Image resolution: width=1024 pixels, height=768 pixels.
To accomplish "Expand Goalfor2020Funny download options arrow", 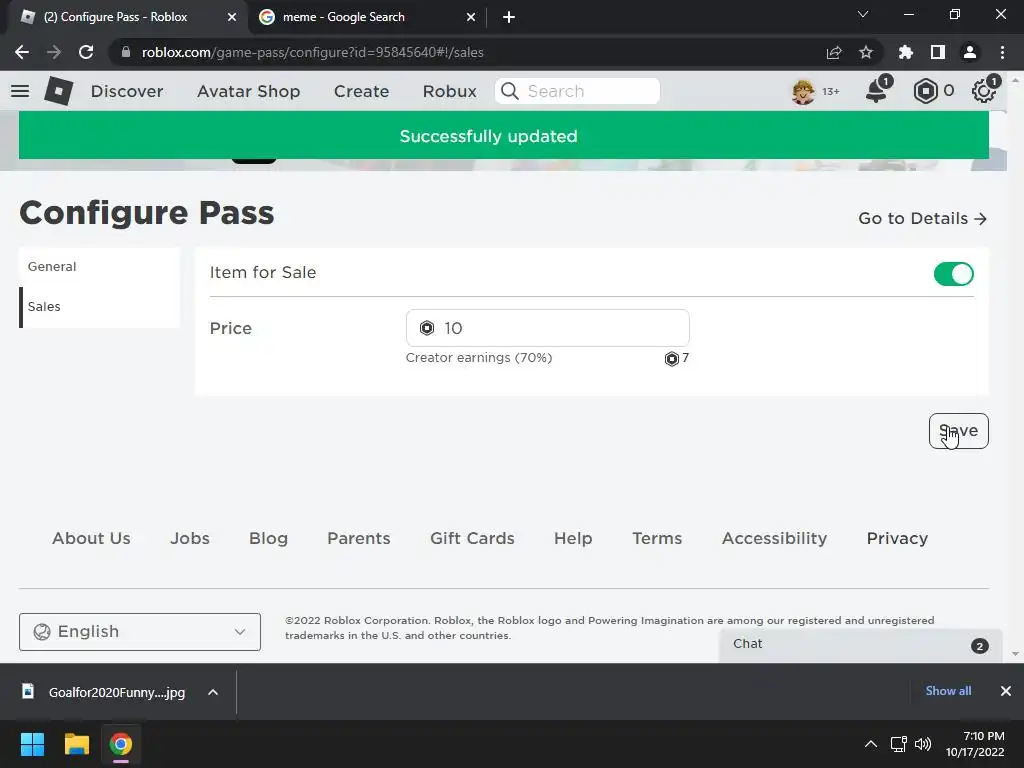I will click(213, 692).
